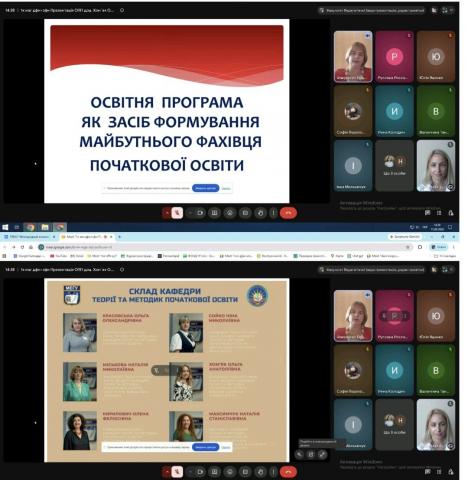
Task: Click the first Chrome icon on the taskbar
Action: coord(30,227)
